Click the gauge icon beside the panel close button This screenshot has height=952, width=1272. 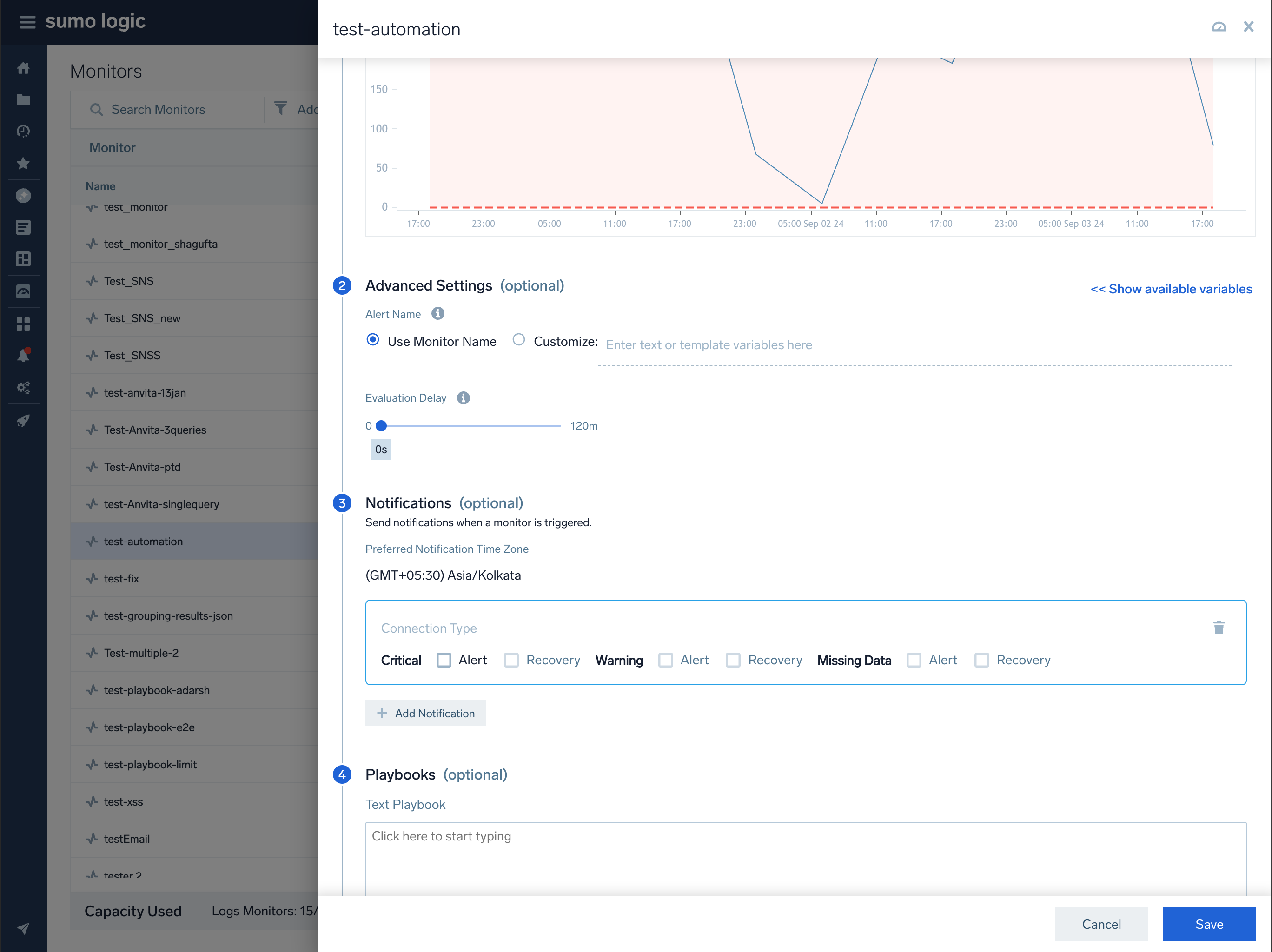click(x=1219, y=26)
